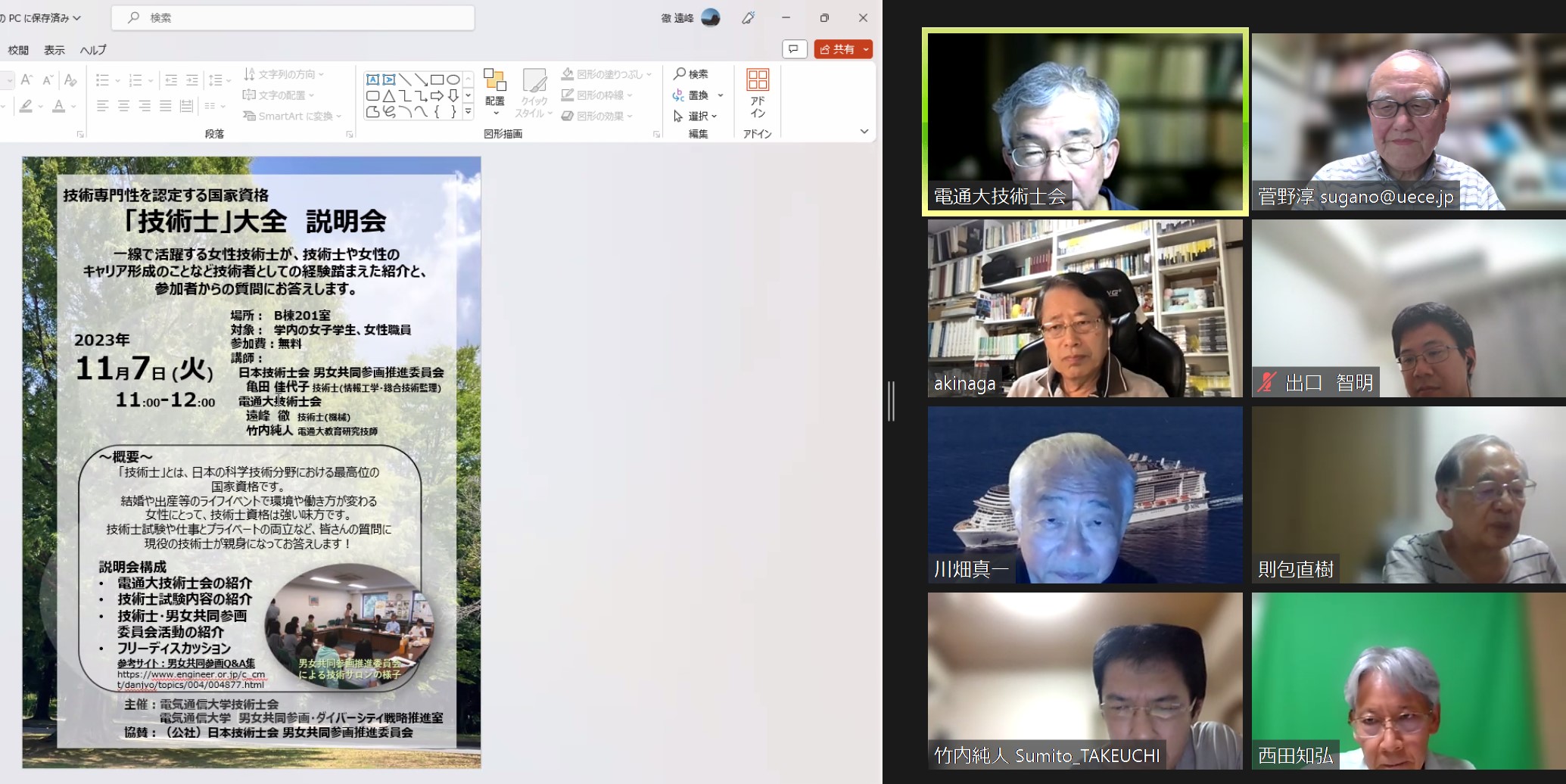Open the 文字の配置 text alignment menu
Screen dimensions: 1566x784
pyautogui.click(x=279, y=95)
